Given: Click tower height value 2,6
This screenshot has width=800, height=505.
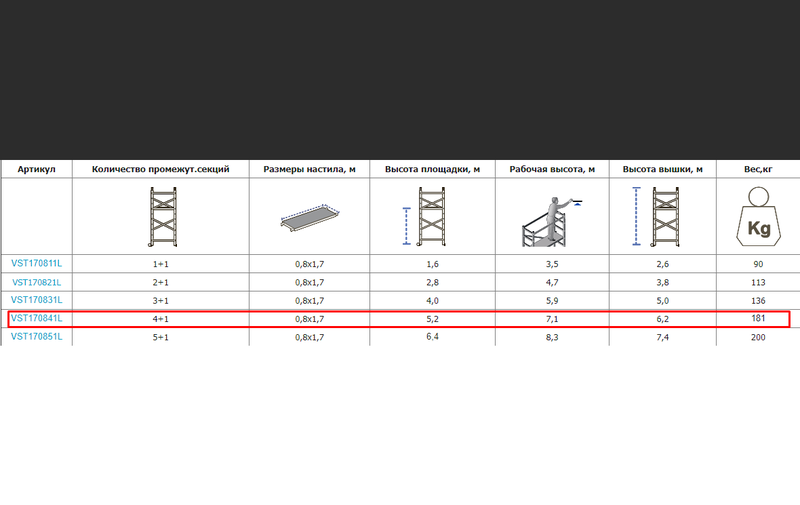Looking at the screenshot, I should point(662,264).
